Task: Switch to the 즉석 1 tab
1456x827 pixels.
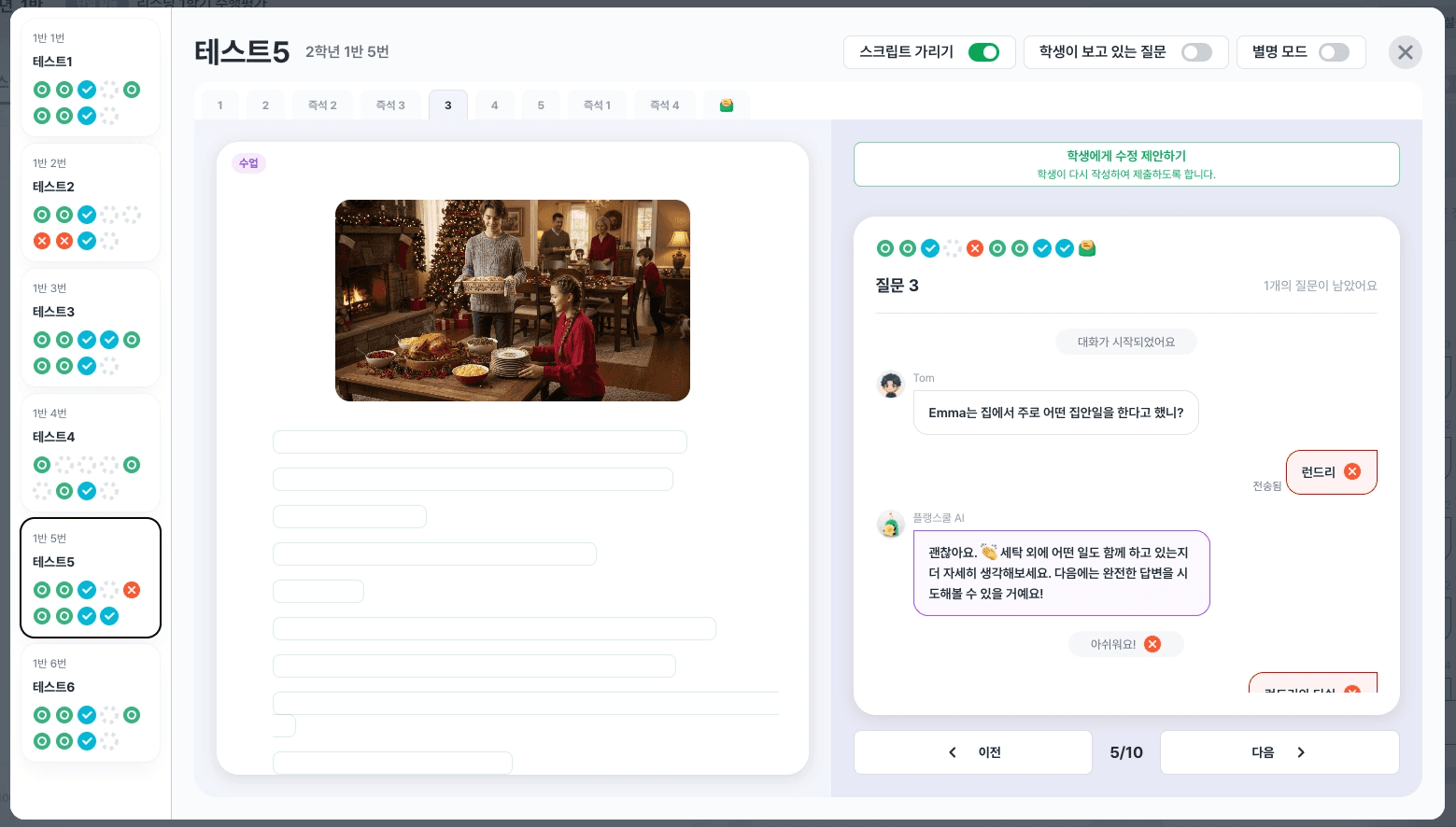Action: (x=597, y=105)
